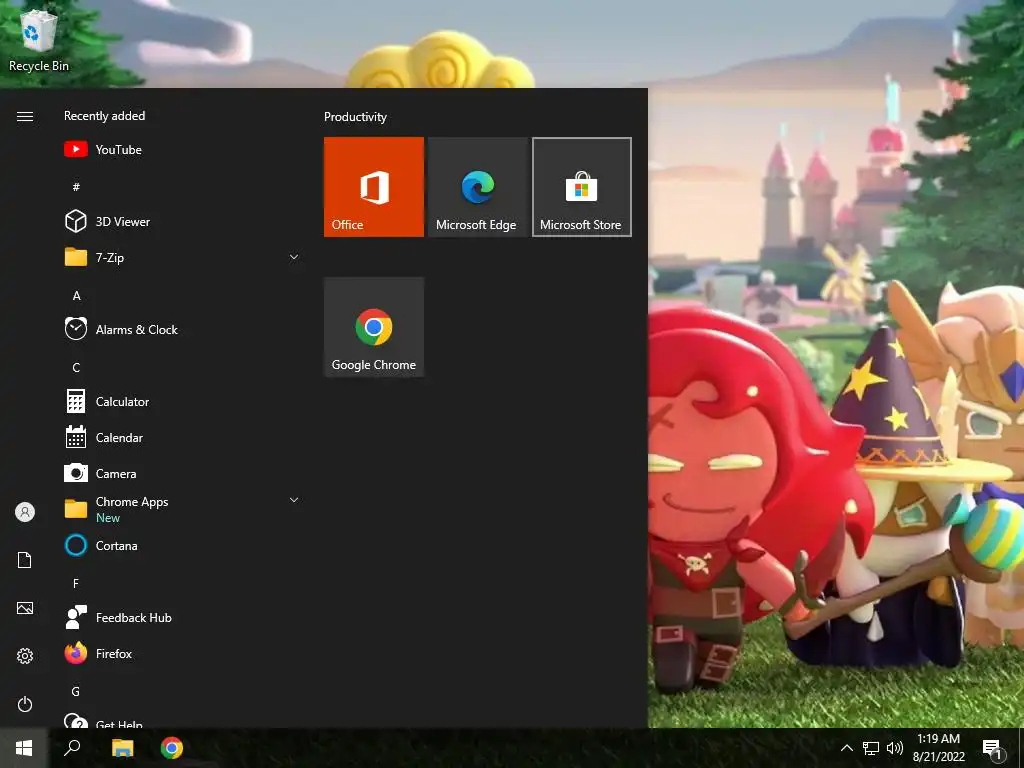
Task: Click the Recently added heading
Action: click(x=104, y=116)
